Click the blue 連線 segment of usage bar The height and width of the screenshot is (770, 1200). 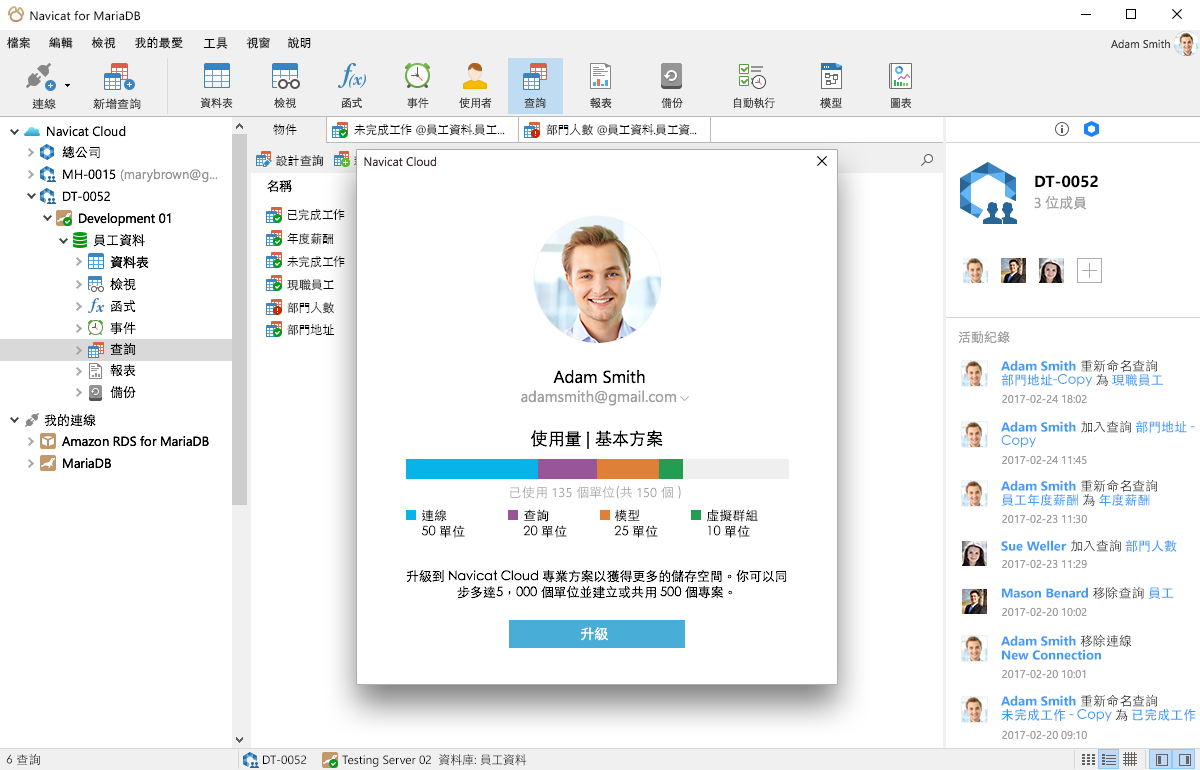pos(472,469)
